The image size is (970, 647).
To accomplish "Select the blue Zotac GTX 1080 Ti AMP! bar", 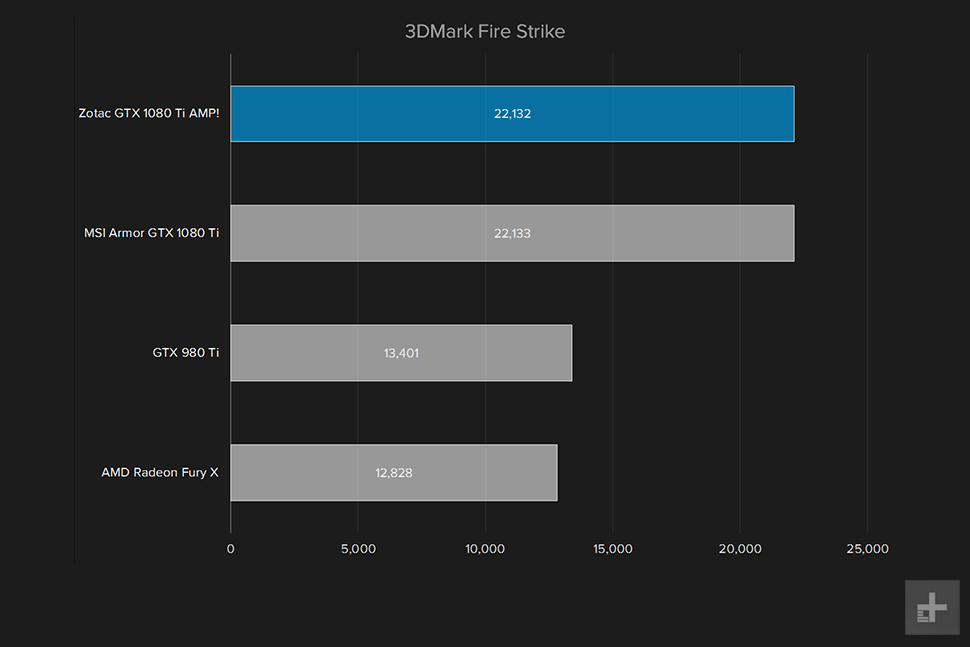I will [512, 114].
